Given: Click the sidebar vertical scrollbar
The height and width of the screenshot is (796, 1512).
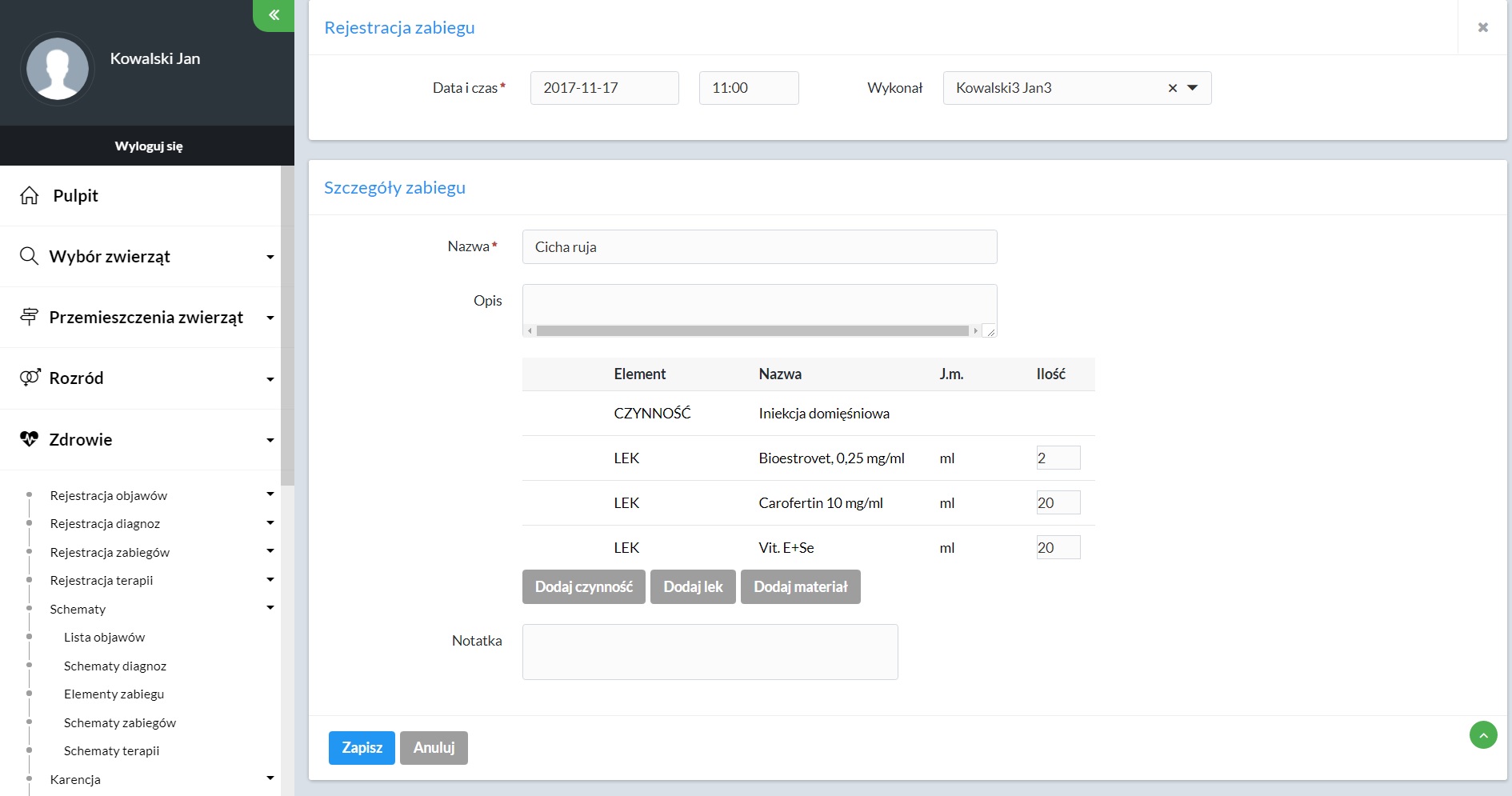Looking at the screenshot, I should pos(287,326).
